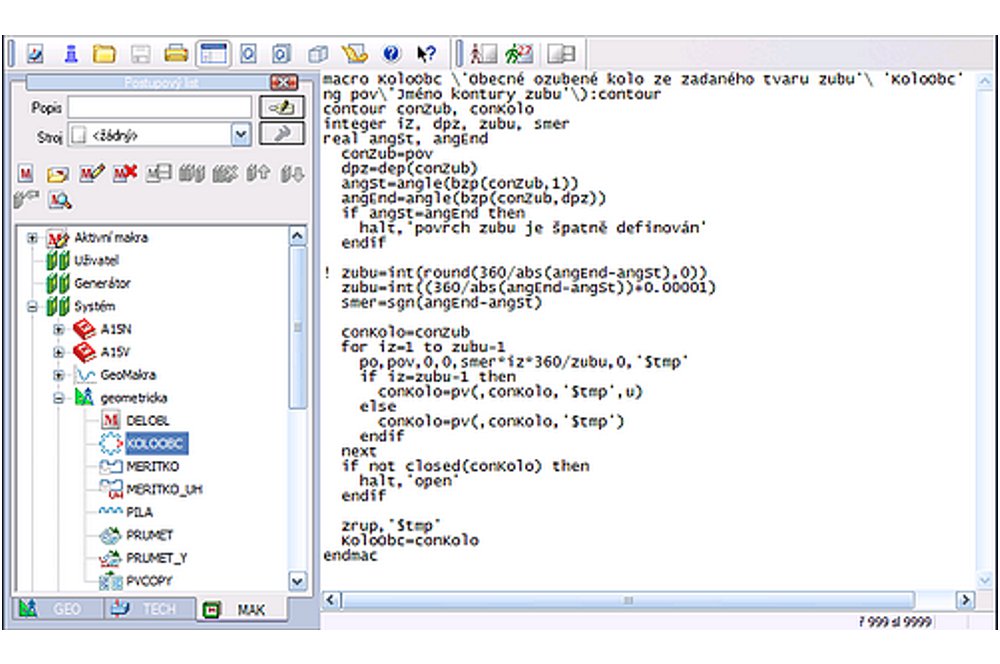Screen dimensions: 1000x664
Task: Select the PILA macro
Action: pos(139,512)
